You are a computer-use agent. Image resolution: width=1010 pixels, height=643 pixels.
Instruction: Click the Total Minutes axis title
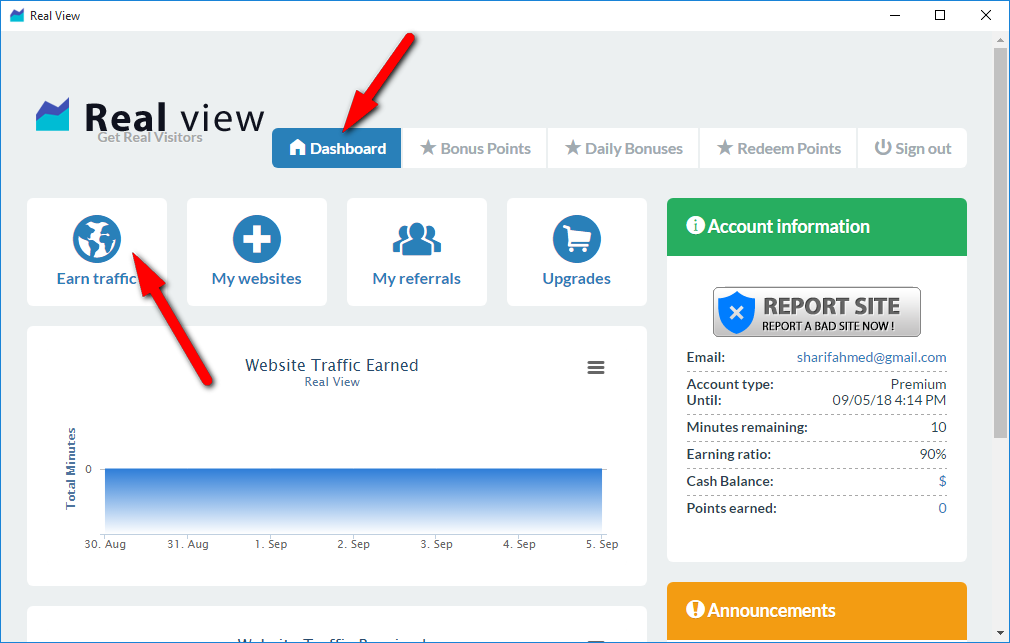tap(71, 468)
